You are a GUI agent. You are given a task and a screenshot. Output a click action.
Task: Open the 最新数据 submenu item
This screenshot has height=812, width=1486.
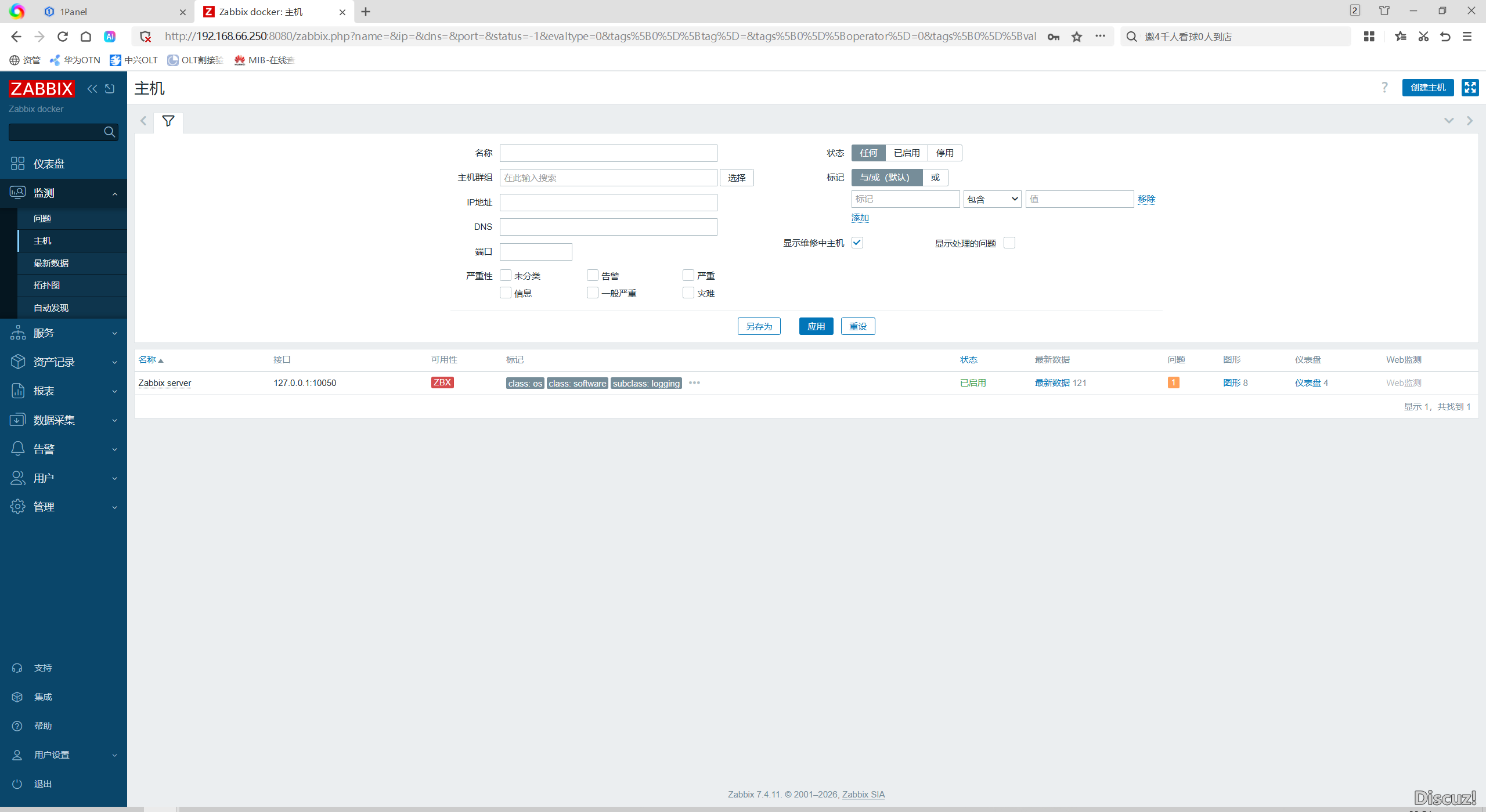coord(72,263)
